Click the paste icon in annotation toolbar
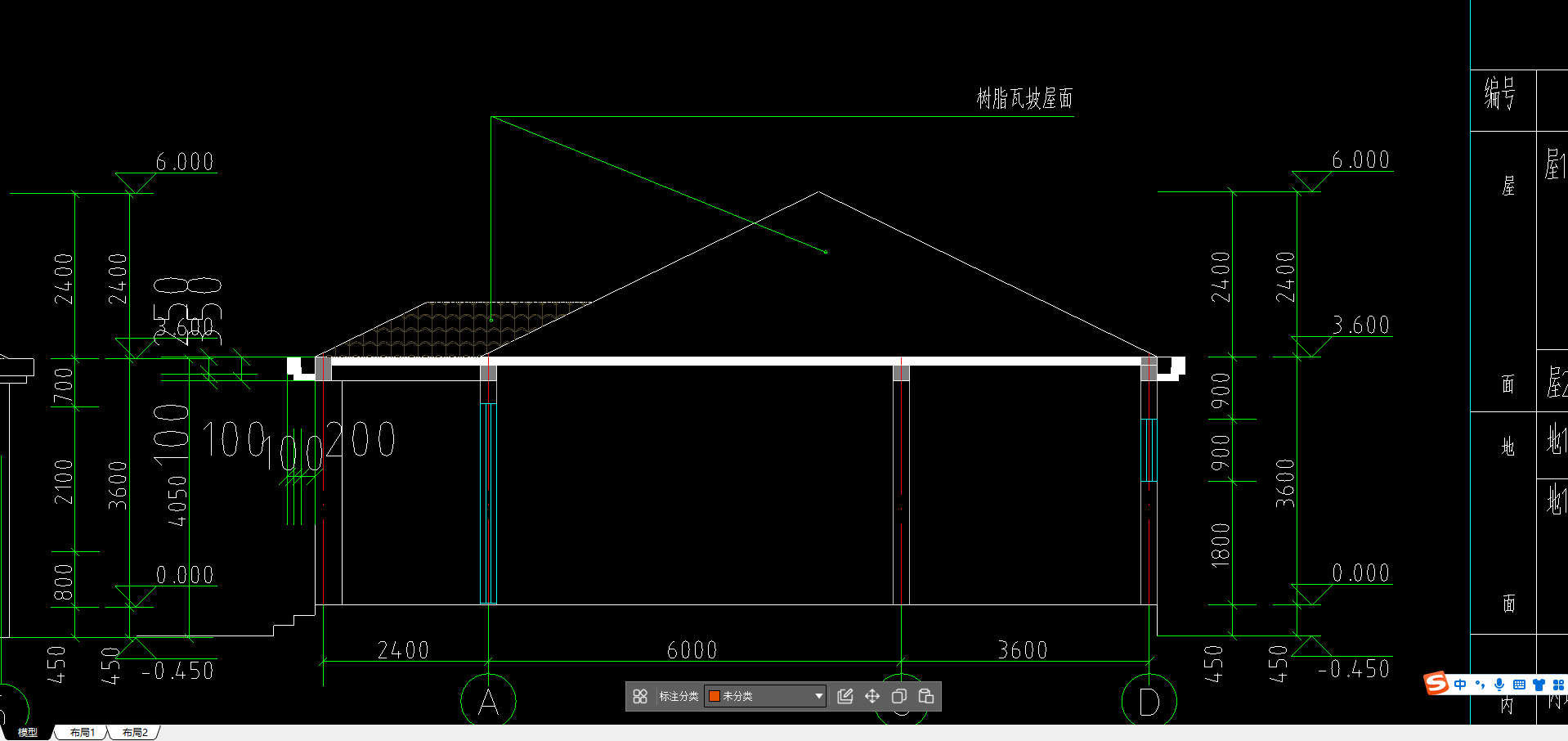Screen dimensions: 1568x741 point(926,696)
